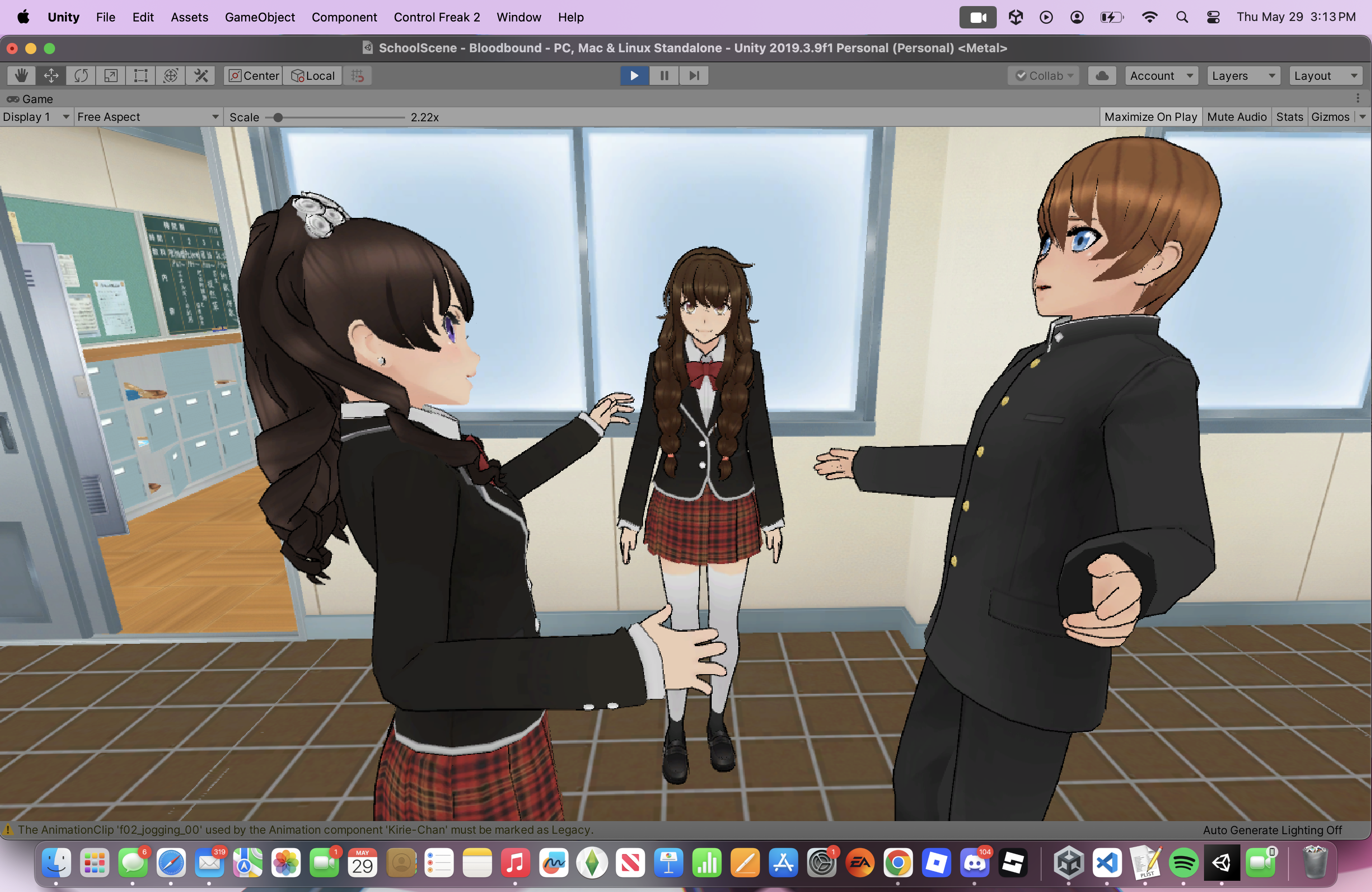The height and width of the screenshot is (892, 1372).
Task: Click the Unity Hub menu bar icon
Action: tap(1016, 17)
